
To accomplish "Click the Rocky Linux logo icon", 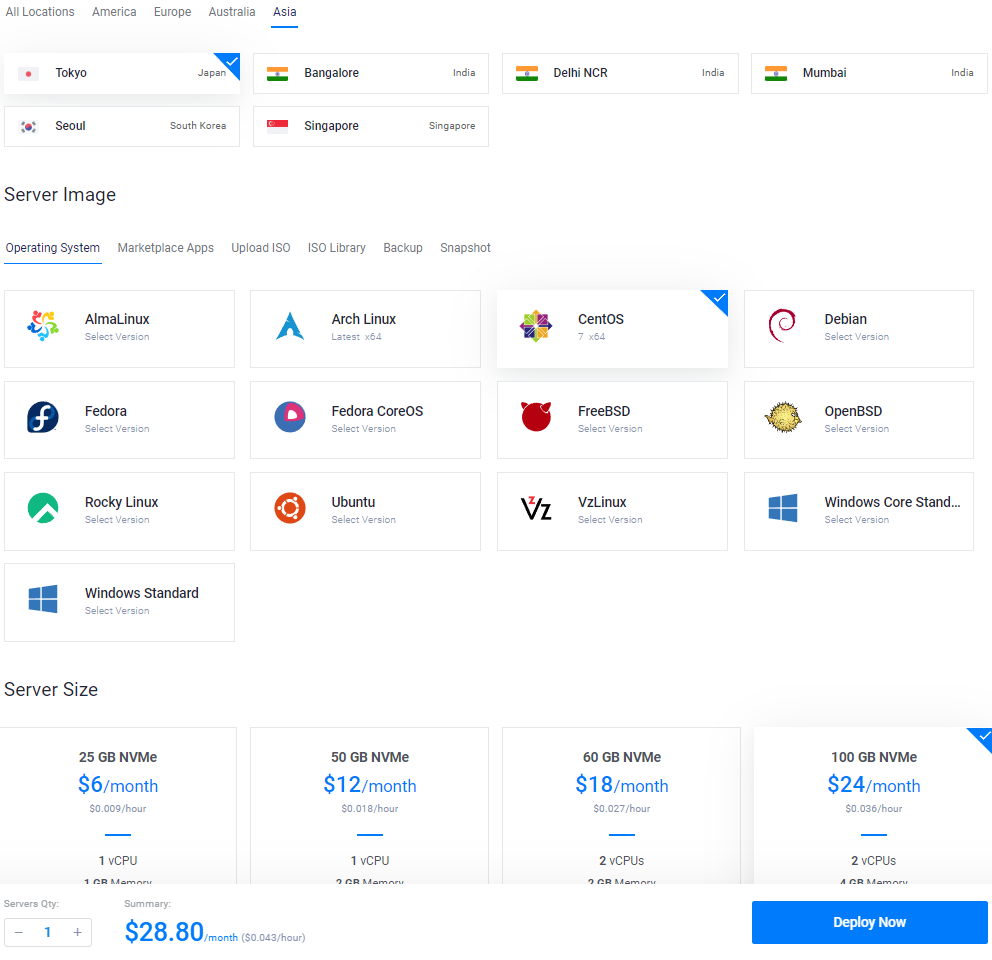I will (x=43, y=508).
